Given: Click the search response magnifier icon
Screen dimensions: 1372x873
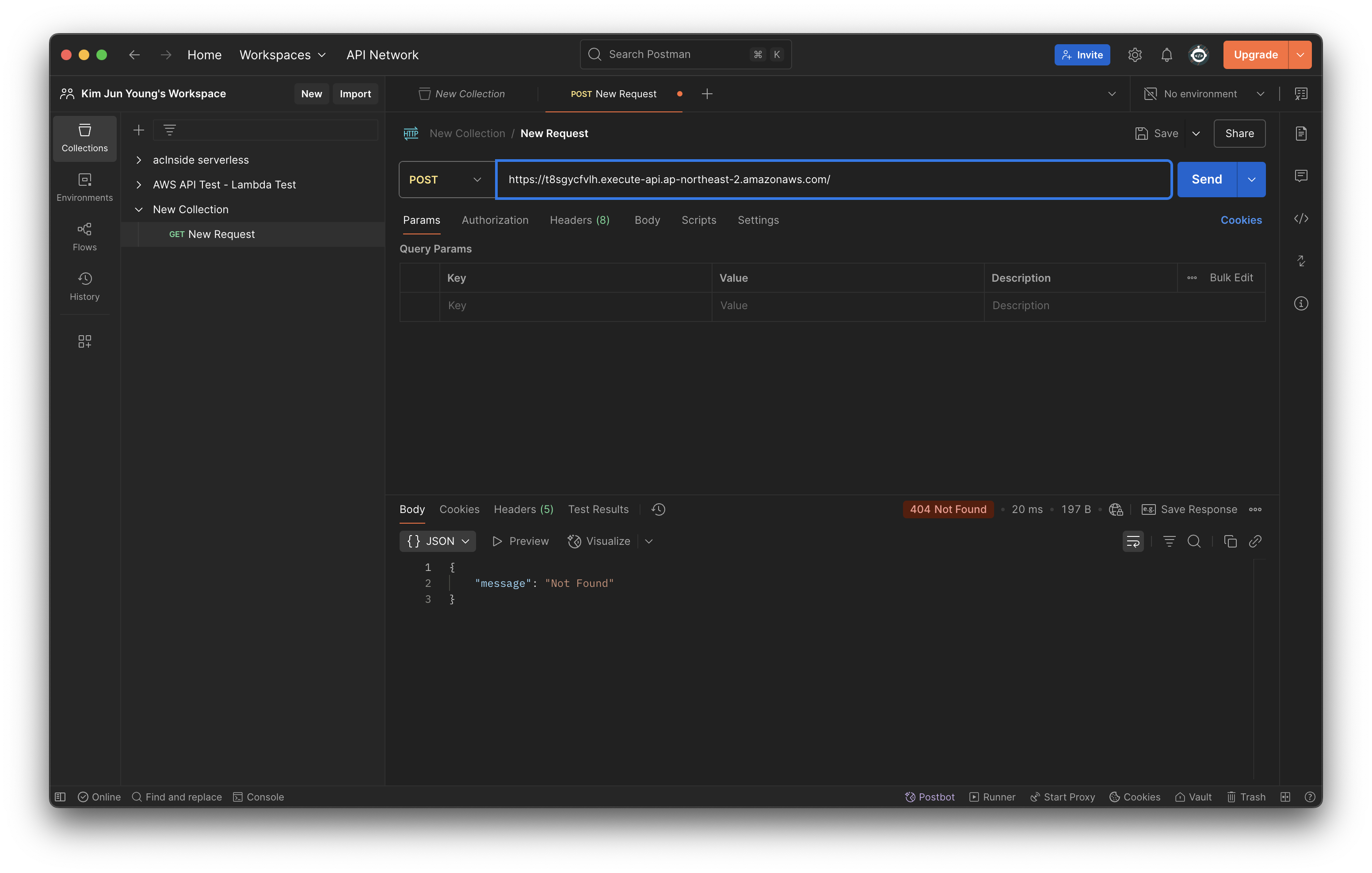Looking at the screenshot, I should point(1194,541).
